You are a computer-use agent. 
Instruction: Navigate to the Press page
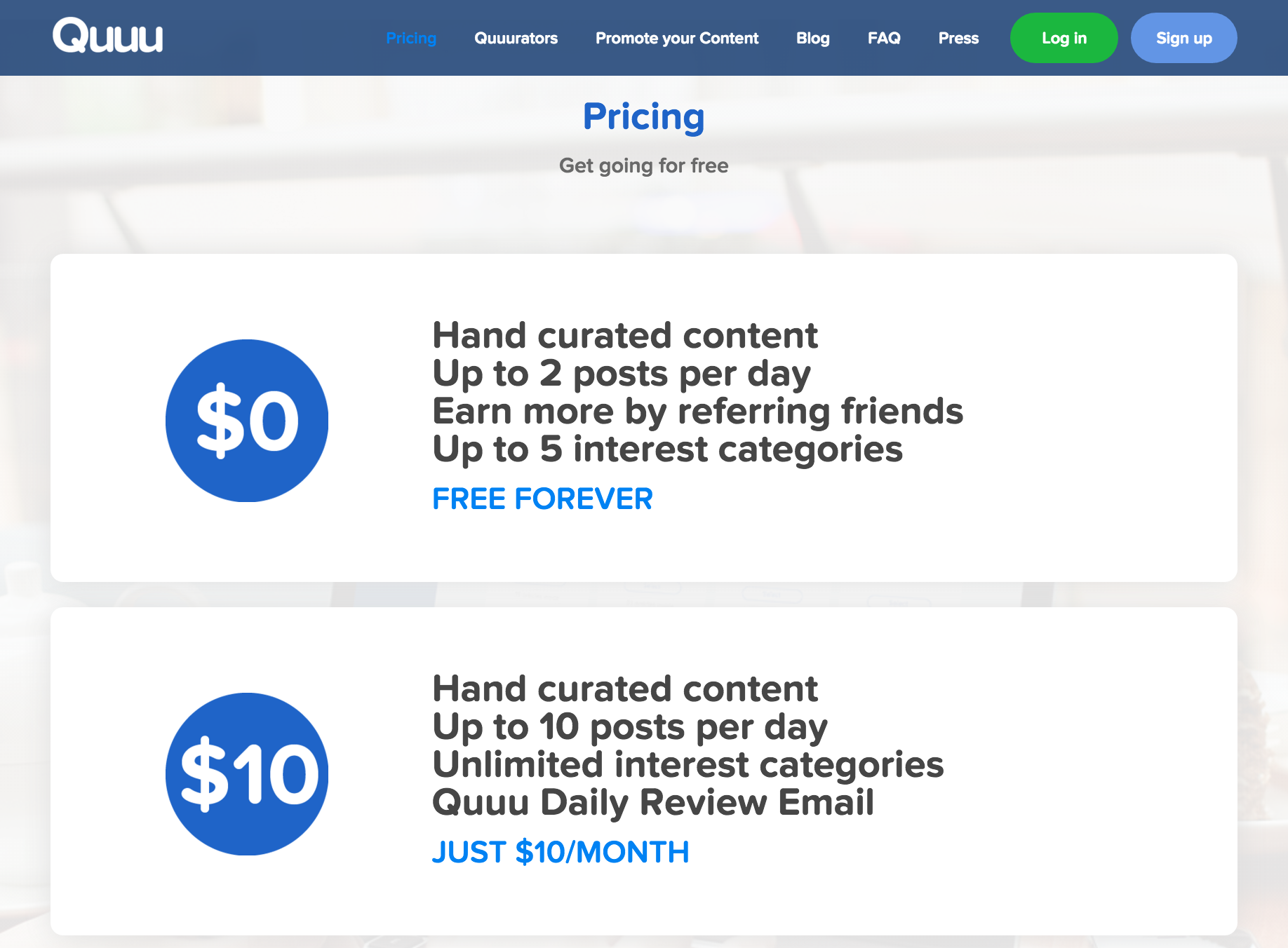(x=958, y=38)
